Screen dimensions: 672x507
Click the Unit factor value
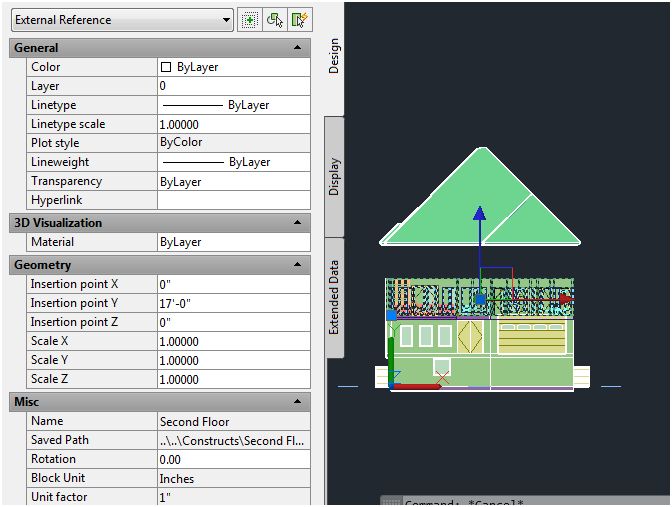click(234, 497)
